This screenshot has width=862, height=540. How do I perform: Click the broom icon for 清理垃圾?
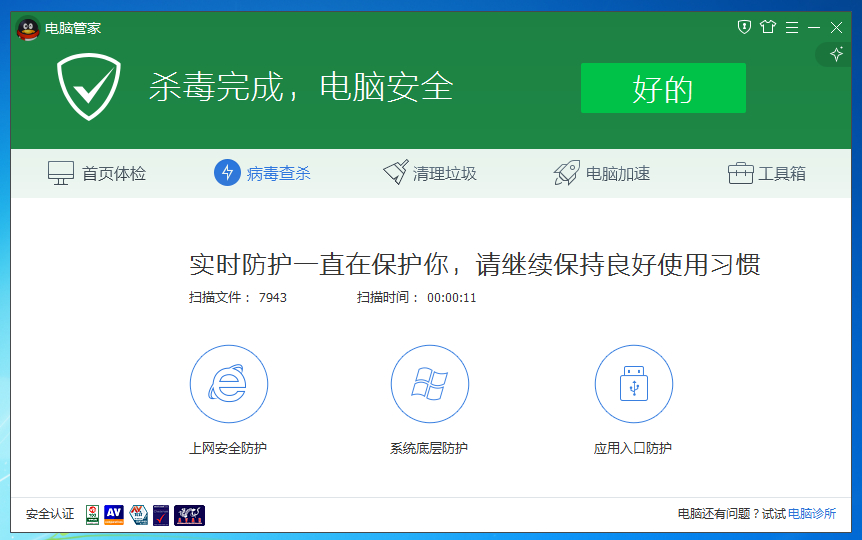pyautogui.click(x=396, y=172)
